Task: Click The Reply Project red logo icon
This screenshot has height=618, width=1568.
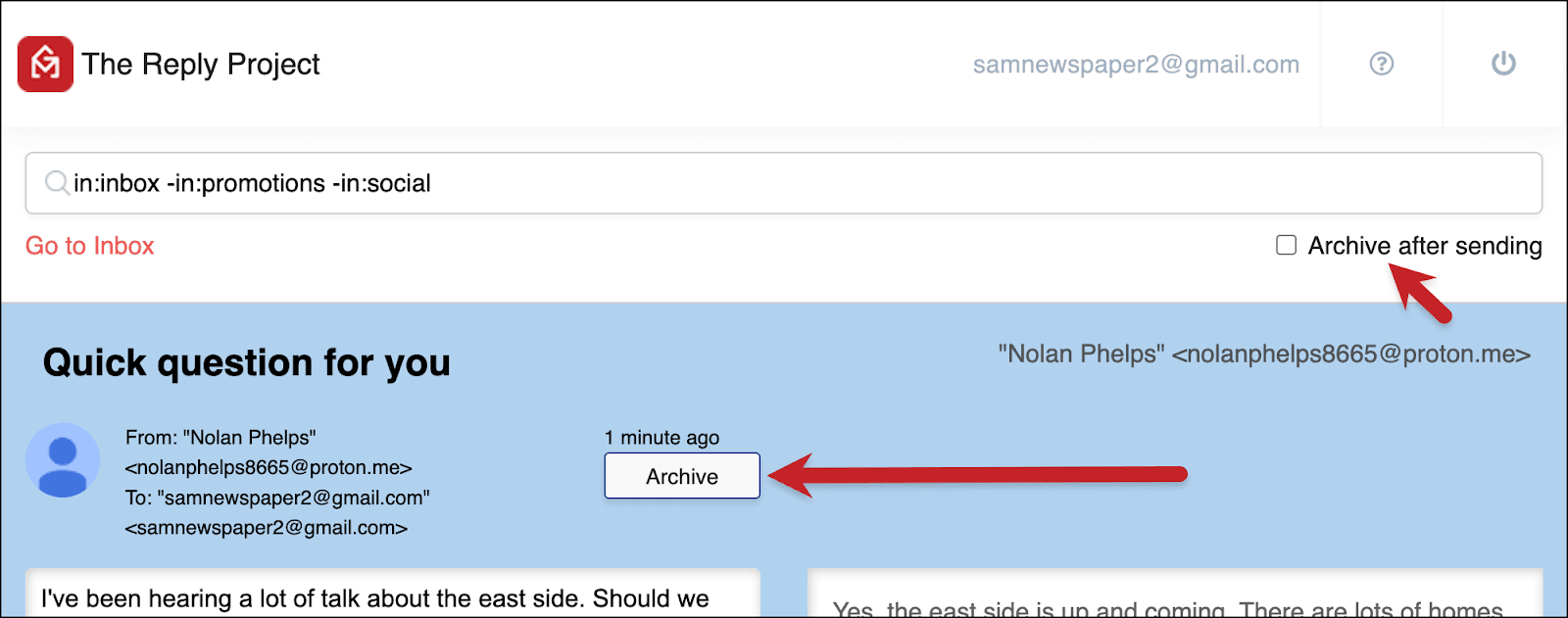Action: pos(45,65)
